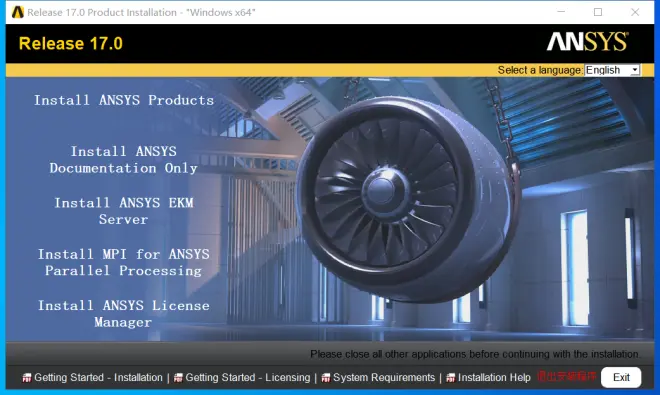This screenshot has height=395, width=660.
Task: Select Install MPI for ANSYS Parallel Processing
Action: coord(123,262)
